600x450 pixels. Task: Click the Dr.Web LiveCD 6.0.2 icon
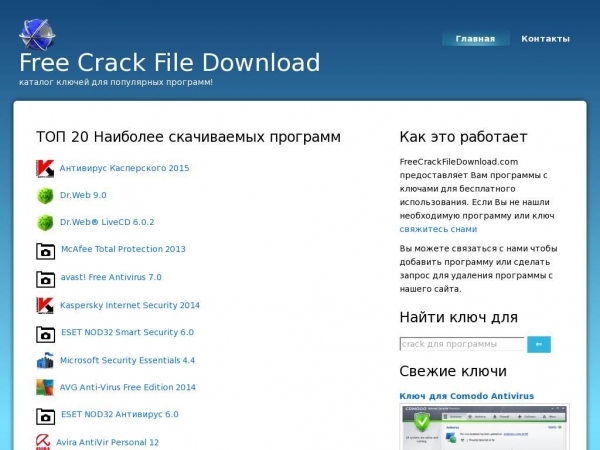[45, 222]
